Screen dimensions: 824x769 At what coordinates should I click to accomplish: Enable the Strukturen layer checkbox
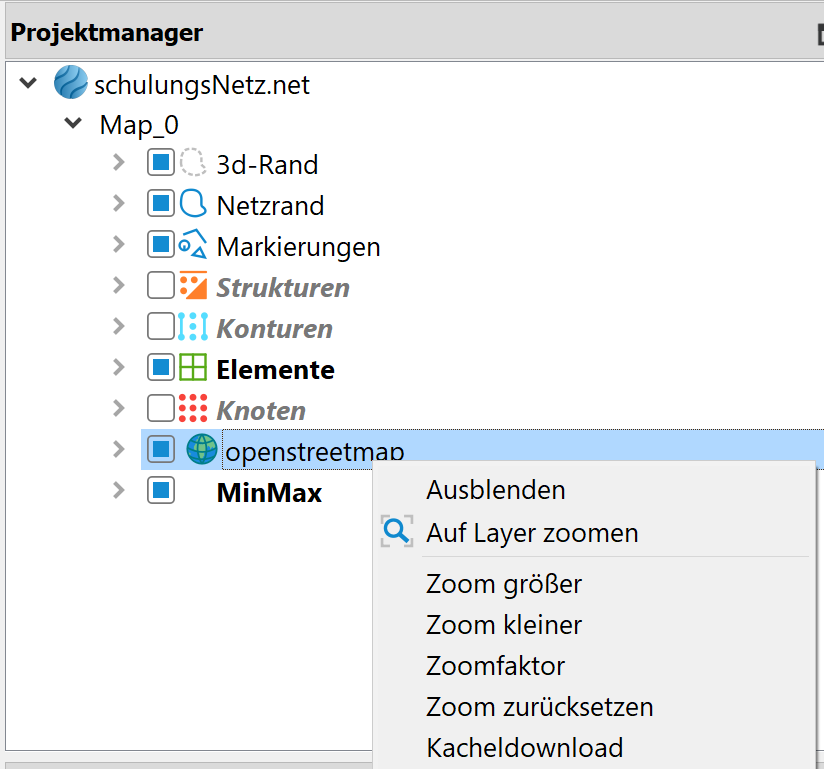pos(160,286)
